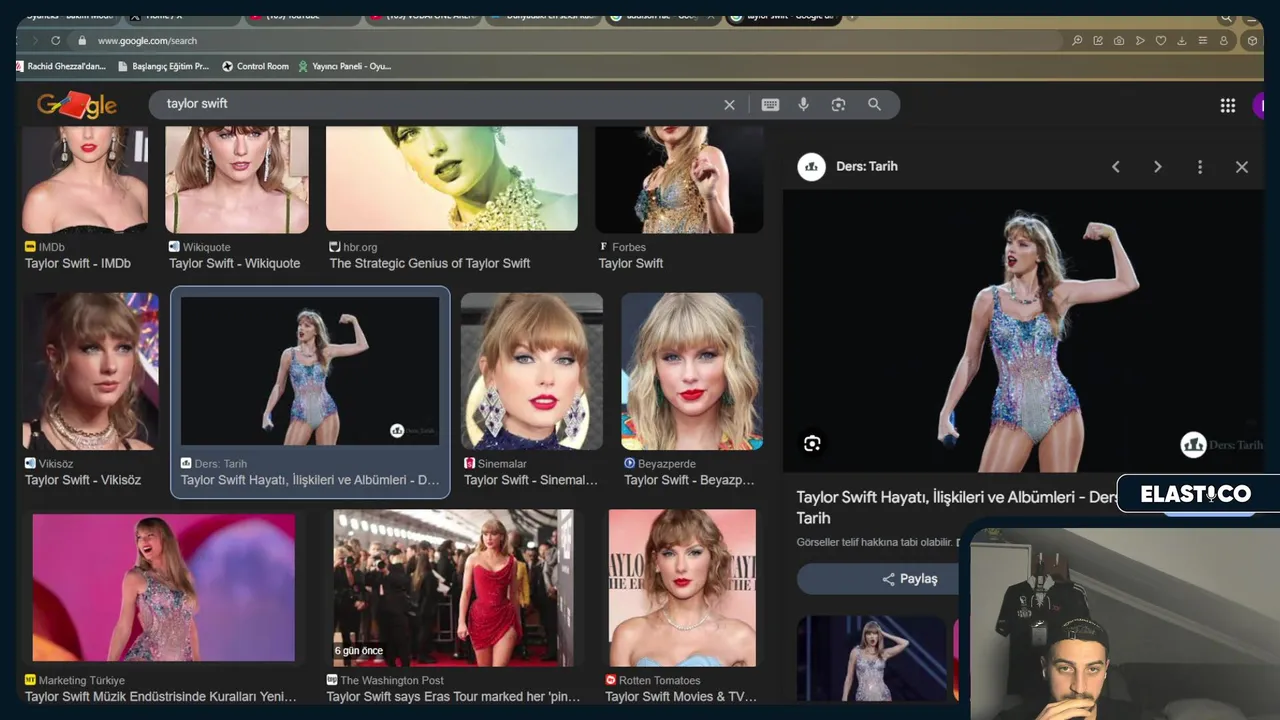Add page to favorites heart icon
This screenshot has height=720, width=1280.
pyautogui.click(x=1161, y=40)
